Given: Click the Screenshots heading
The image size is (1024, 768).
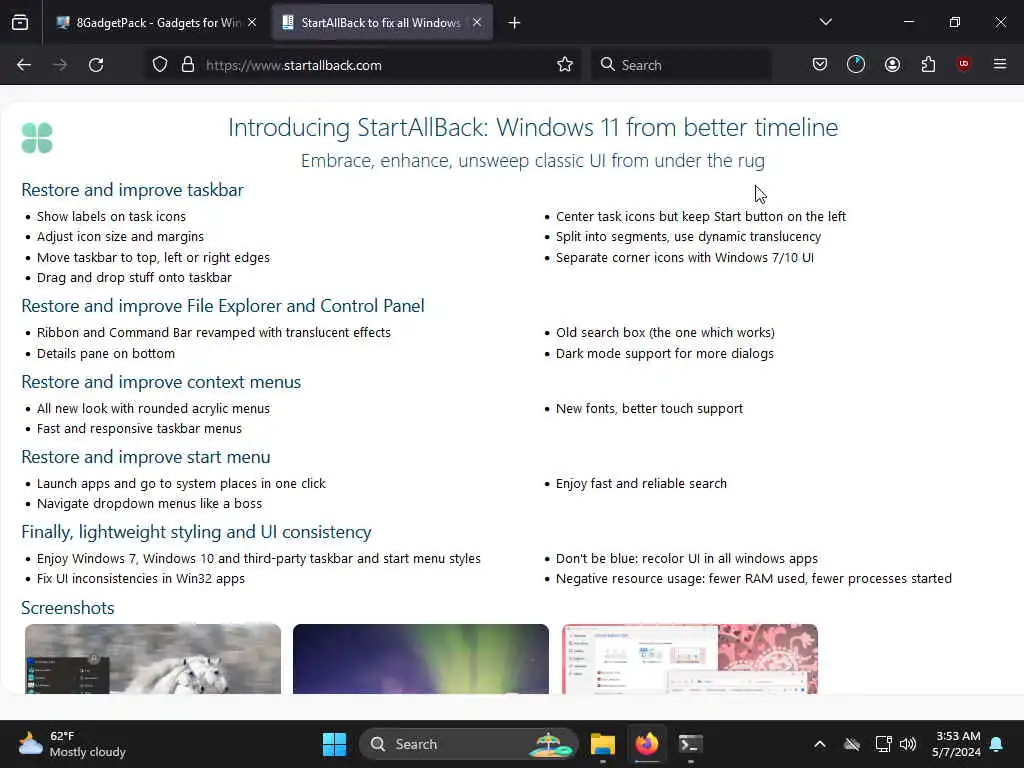Looking at the screenshot, I should [68, 608].
